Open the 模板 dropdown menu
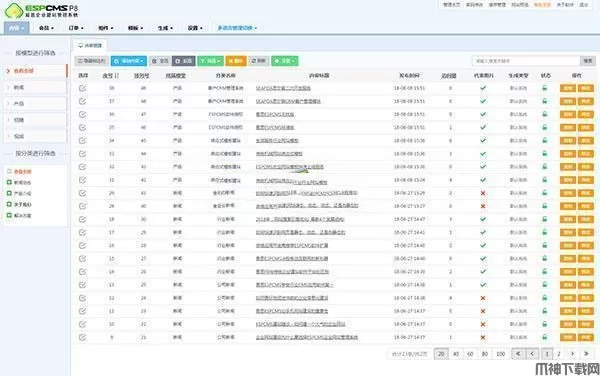 coord(135,28)
